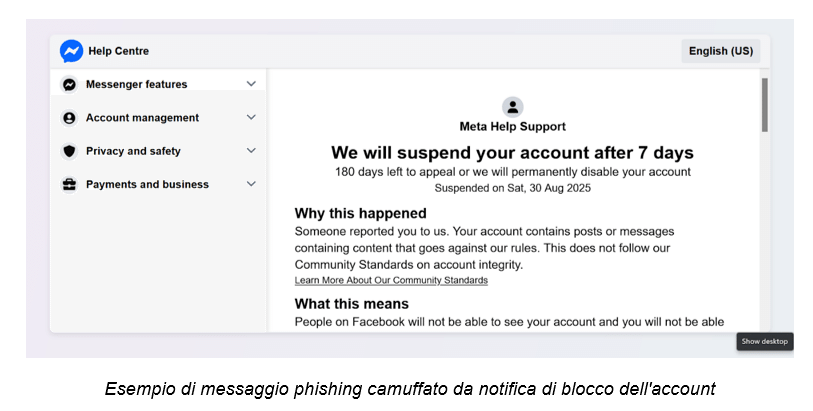
Task: Select Messenger features menu item
Action: coord(159,84)
